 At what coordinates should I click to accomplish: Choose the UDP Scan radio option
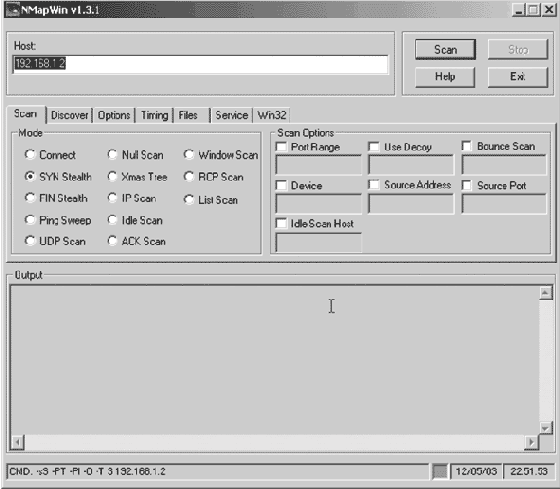(x=30, y=241)
